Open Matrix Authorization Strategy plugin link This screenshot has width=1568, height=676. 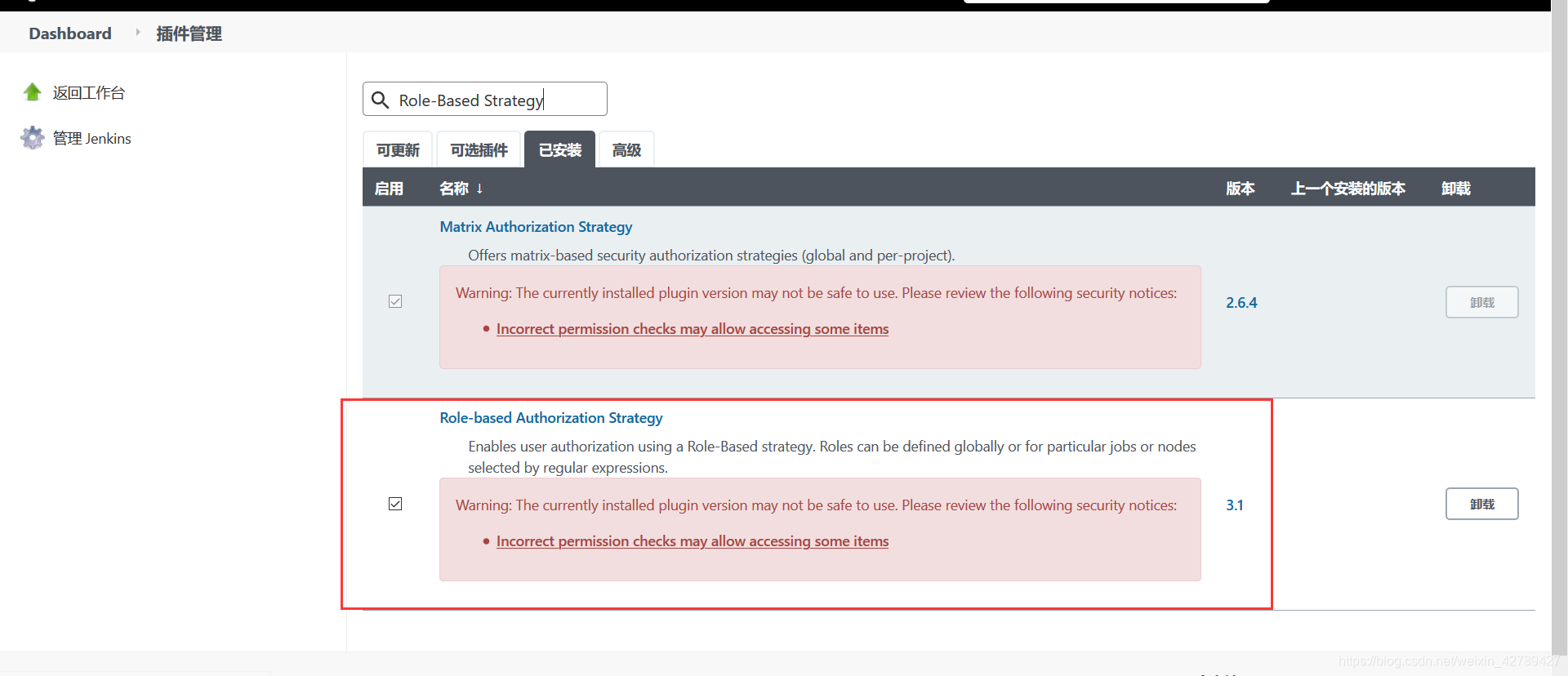pyautogui.click(x=536, y=227)
